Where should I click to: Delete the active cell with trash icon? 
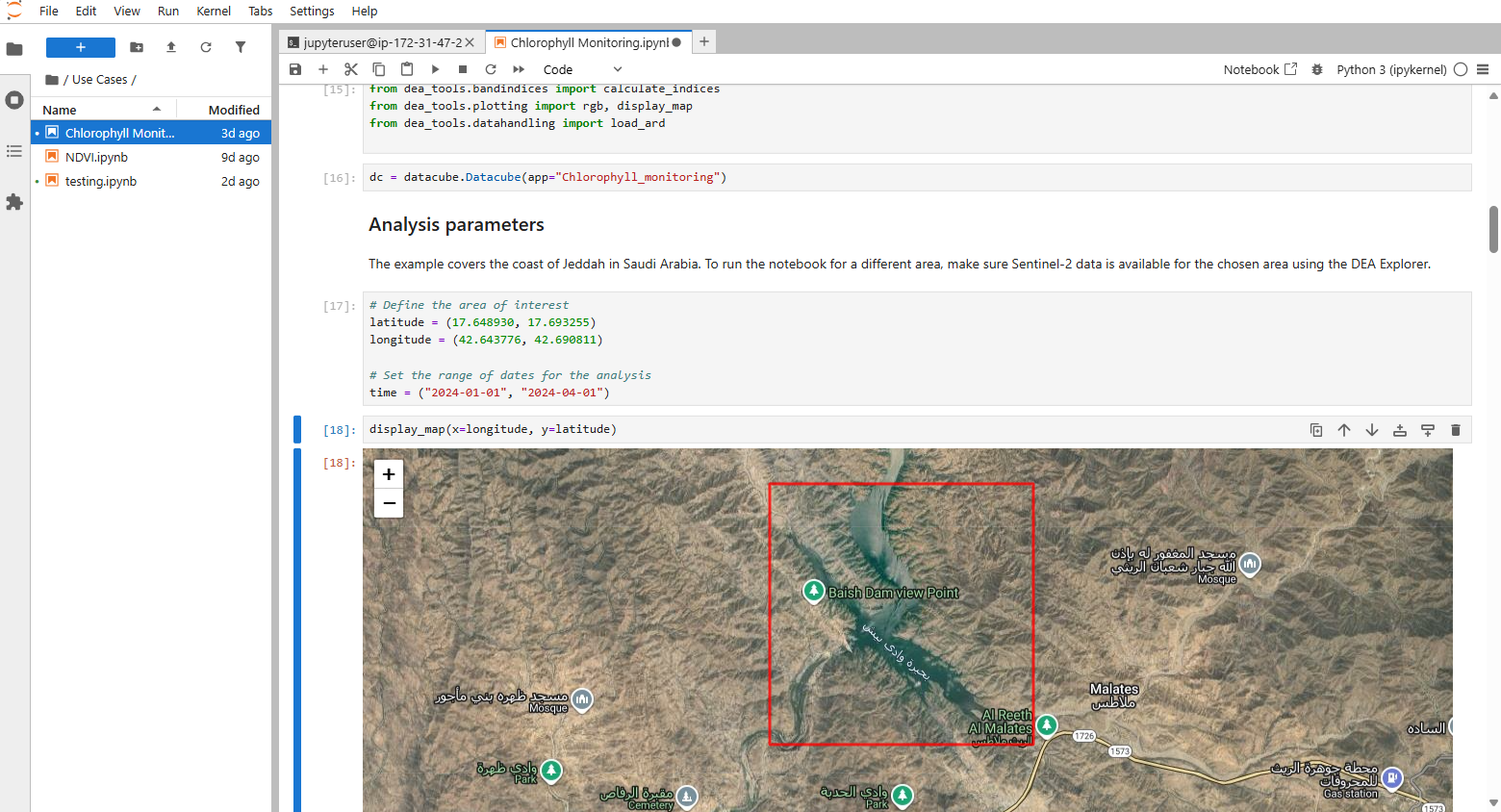coord(1456,430)
